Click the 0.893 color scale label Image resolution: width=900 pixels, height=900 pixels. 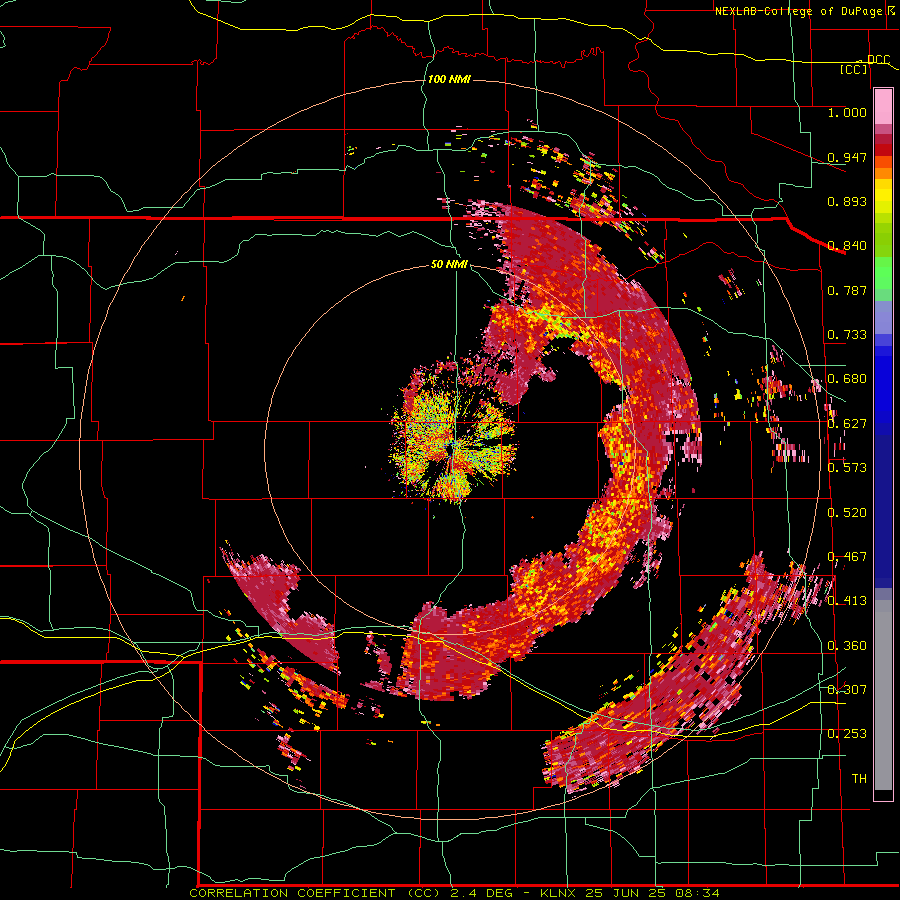coord(847,201)
